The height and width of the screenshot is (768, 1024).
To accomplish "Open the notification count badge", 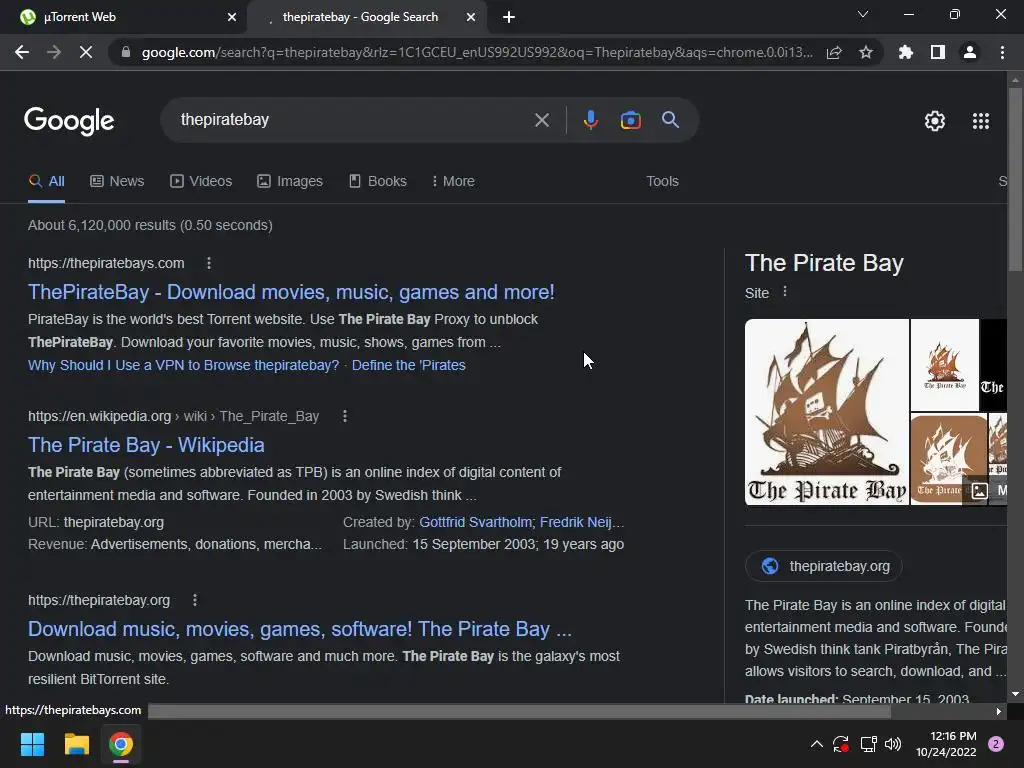I will 996,744.
